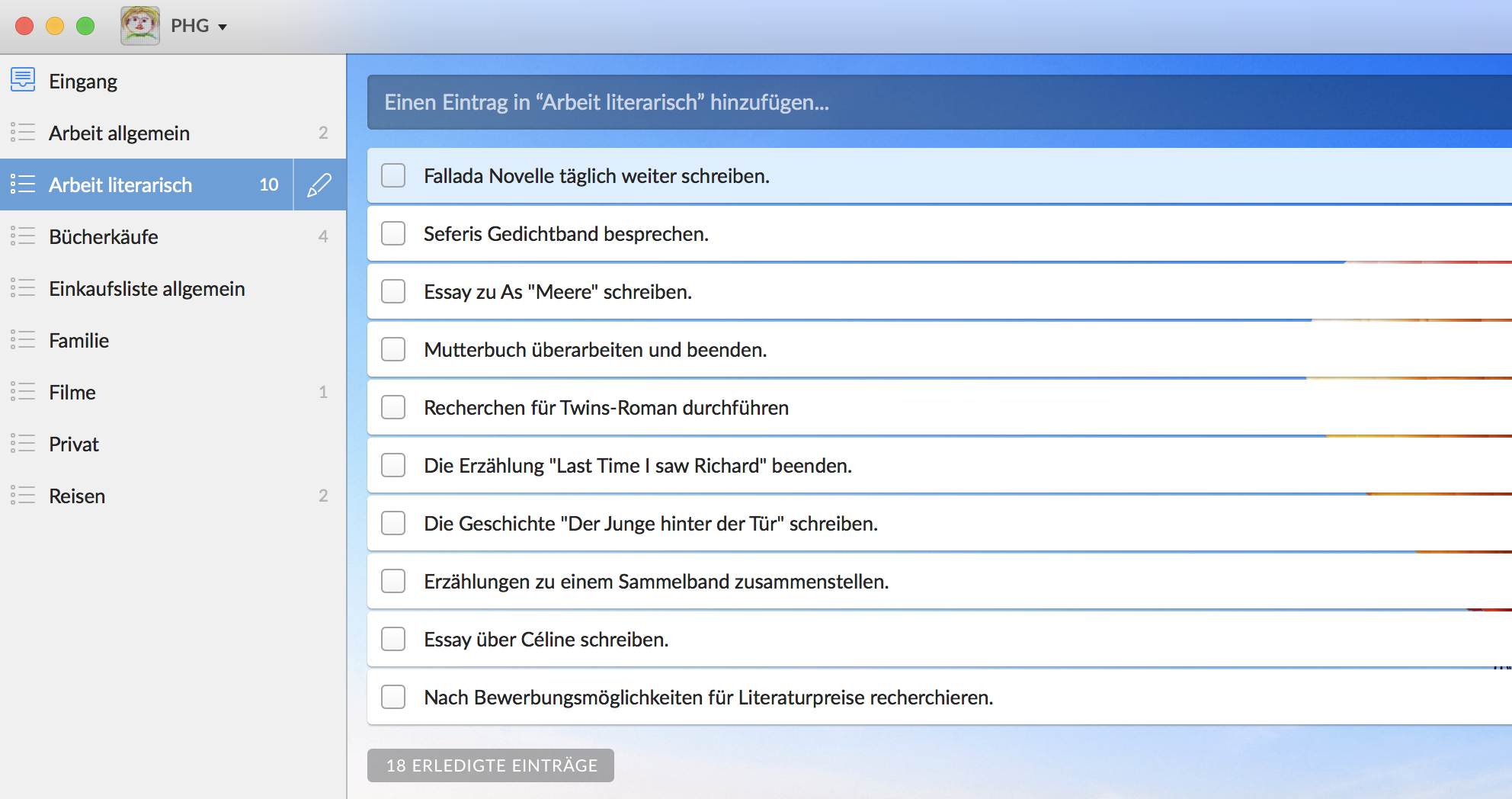Open the Familie list

(x=173, y=340)
